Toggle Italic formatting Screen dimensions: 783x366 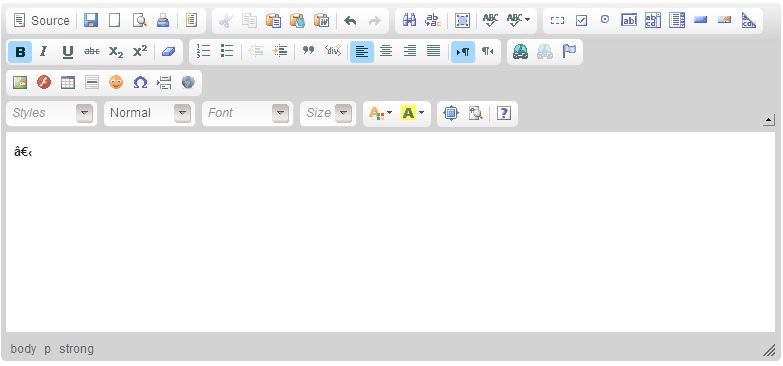tap(43, 51)
